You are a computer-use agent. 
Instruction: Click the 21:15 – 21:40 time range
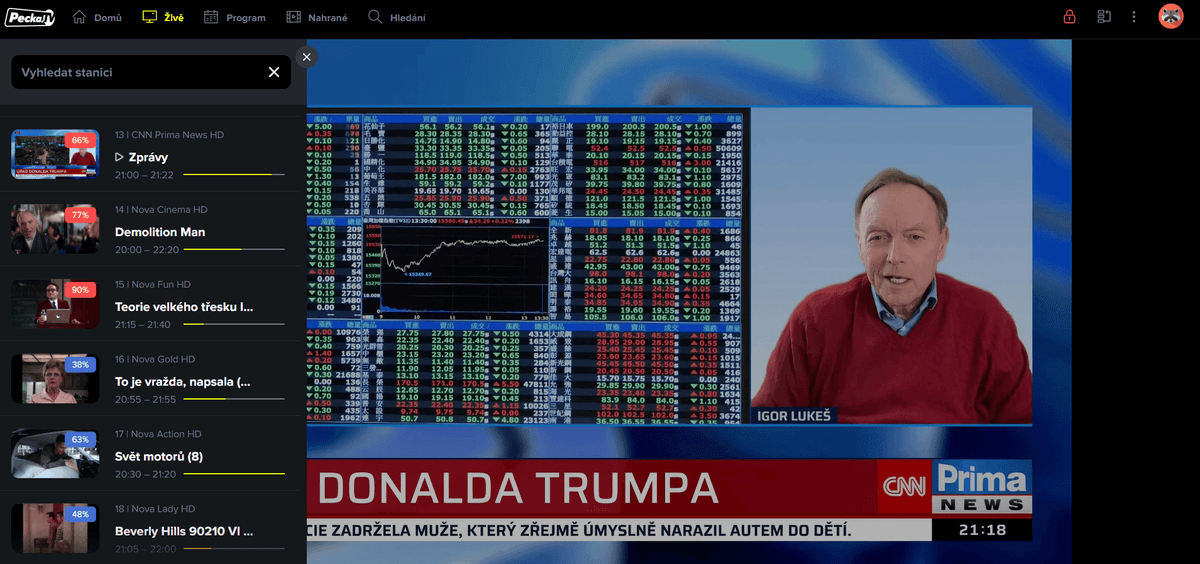tap(145, 325)
